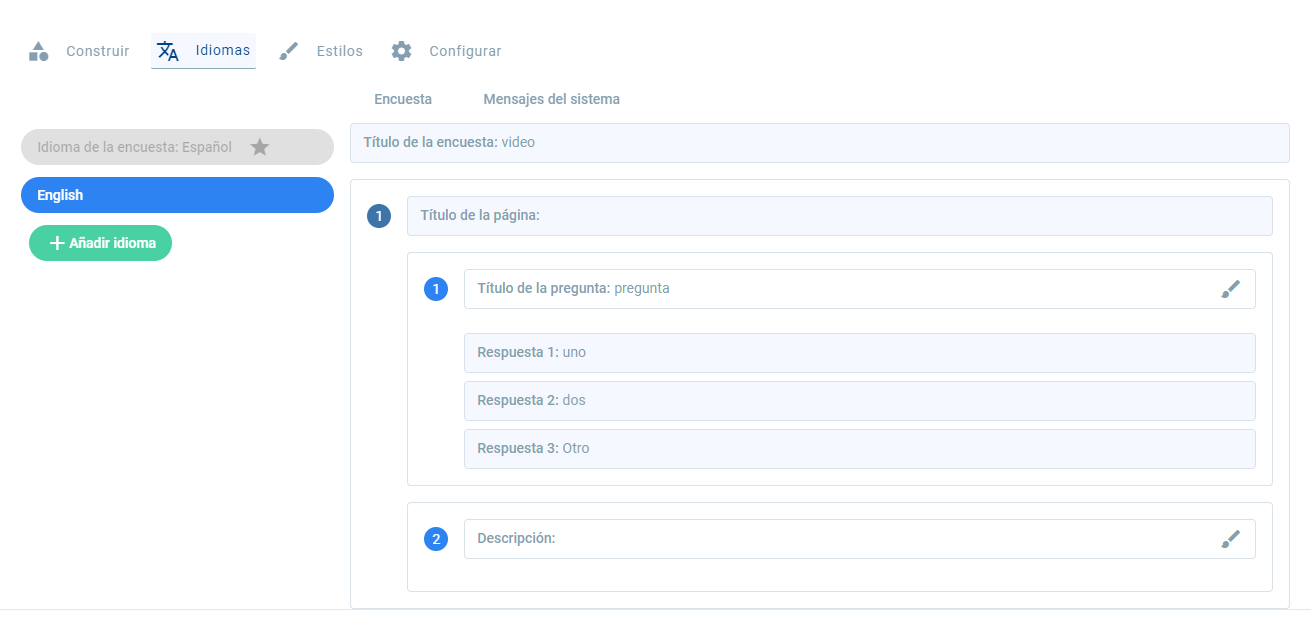Click the item number 2 badge
Screen dimensions: 1311x618
coord(436,540)
